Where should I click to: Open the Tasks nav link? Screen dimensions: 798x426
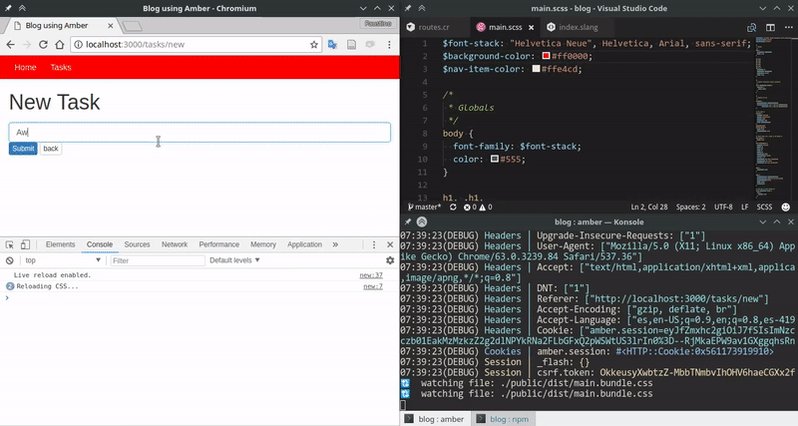point(61,67)
